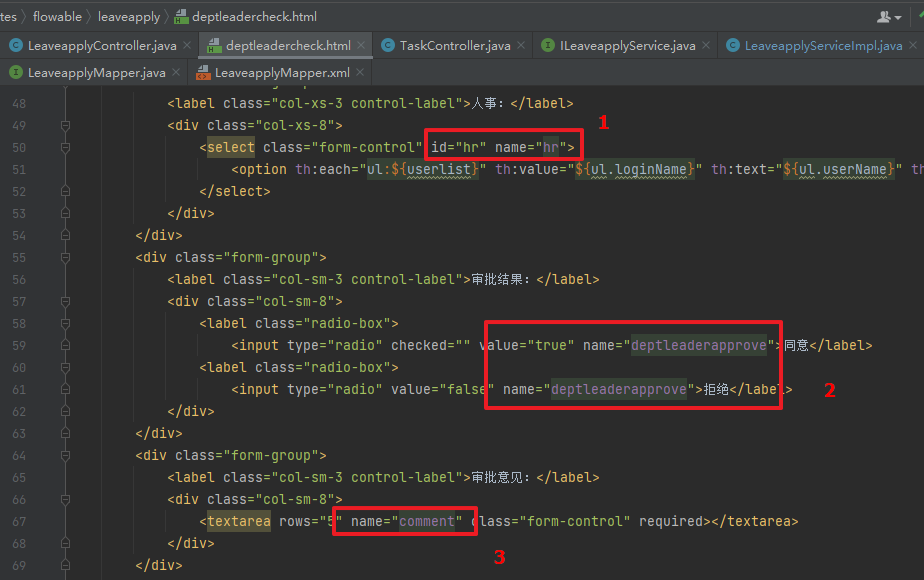Viewport: 924px width, 580px height.
Task: Collapse the radio-box label fold on line 58
Action: click(65, 324)
